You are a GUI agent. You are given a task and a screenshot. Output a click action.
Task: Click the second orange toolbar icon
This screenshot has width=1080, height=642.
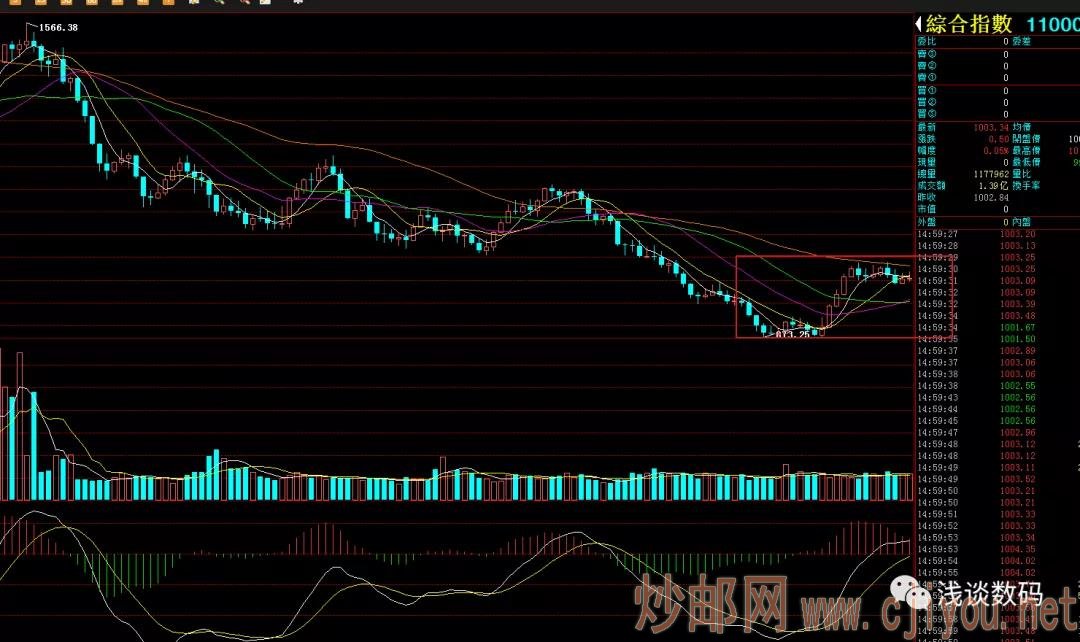pyautogui.click(x=42, y=4)
